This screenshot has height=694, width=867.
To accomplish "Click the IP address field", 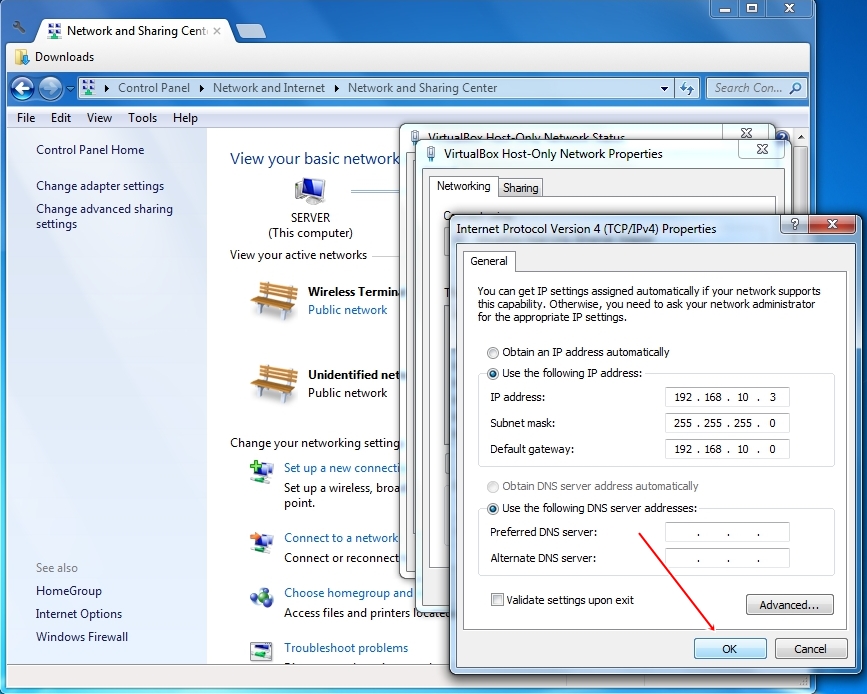I will coord(727,397).
